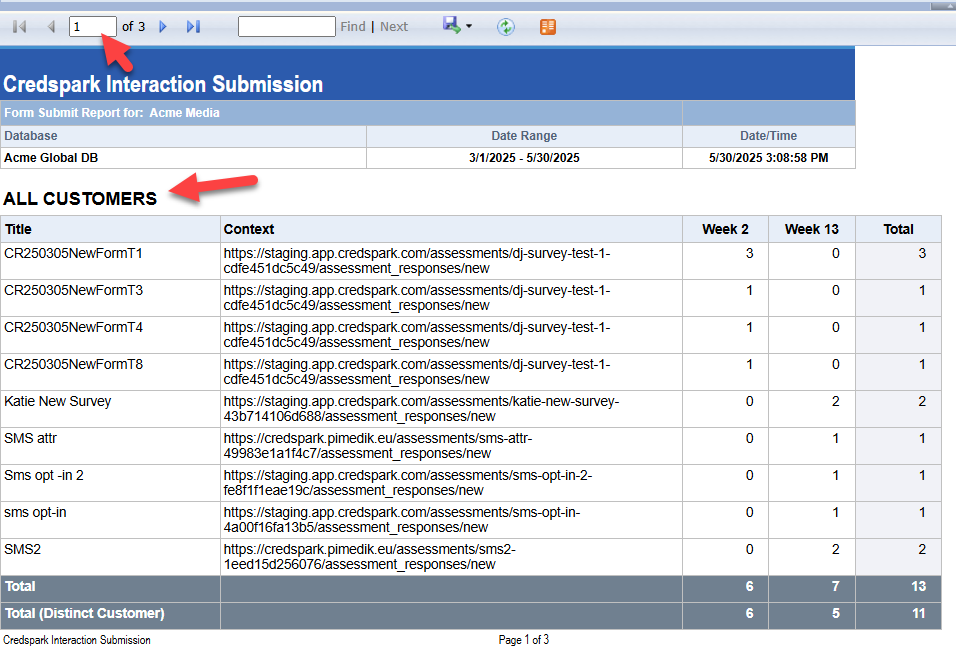Click the Week 13 column header
Image resolution: width=956 pixels, height=649 pixels.
(x=811, y=229)
